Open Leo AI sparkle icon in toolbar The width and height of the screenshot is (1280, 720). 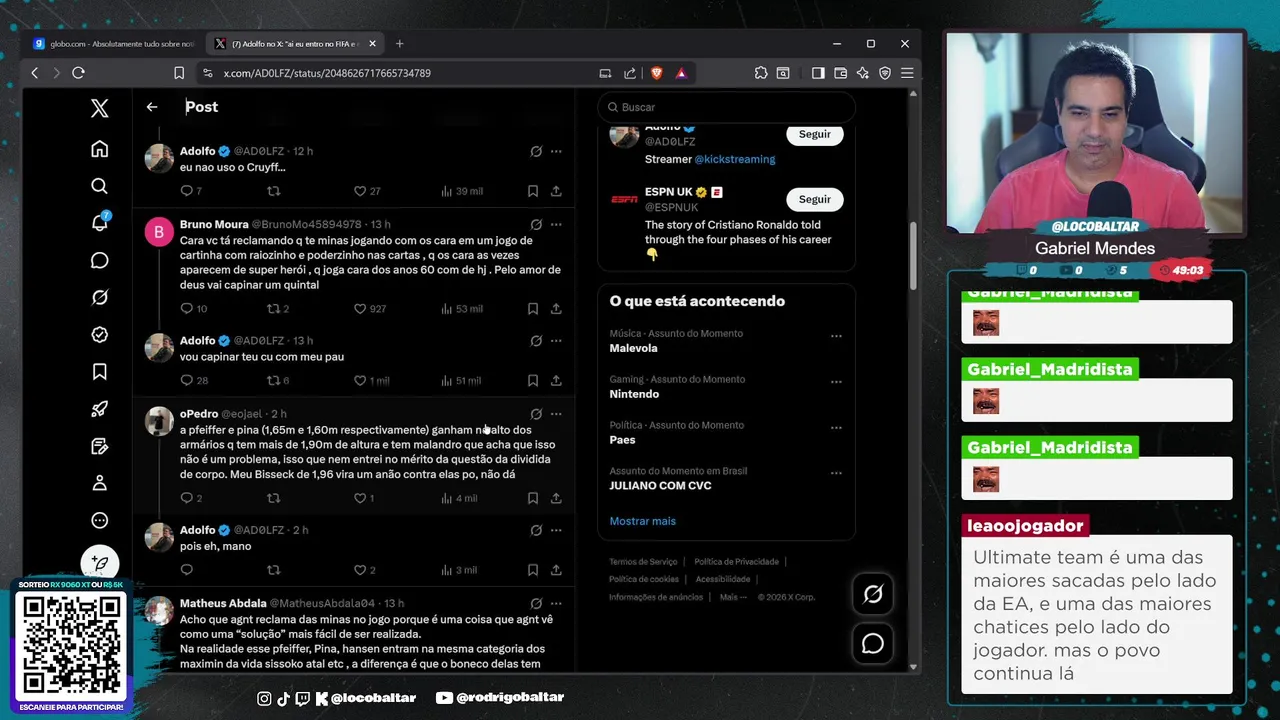click(x=862, y=73)
